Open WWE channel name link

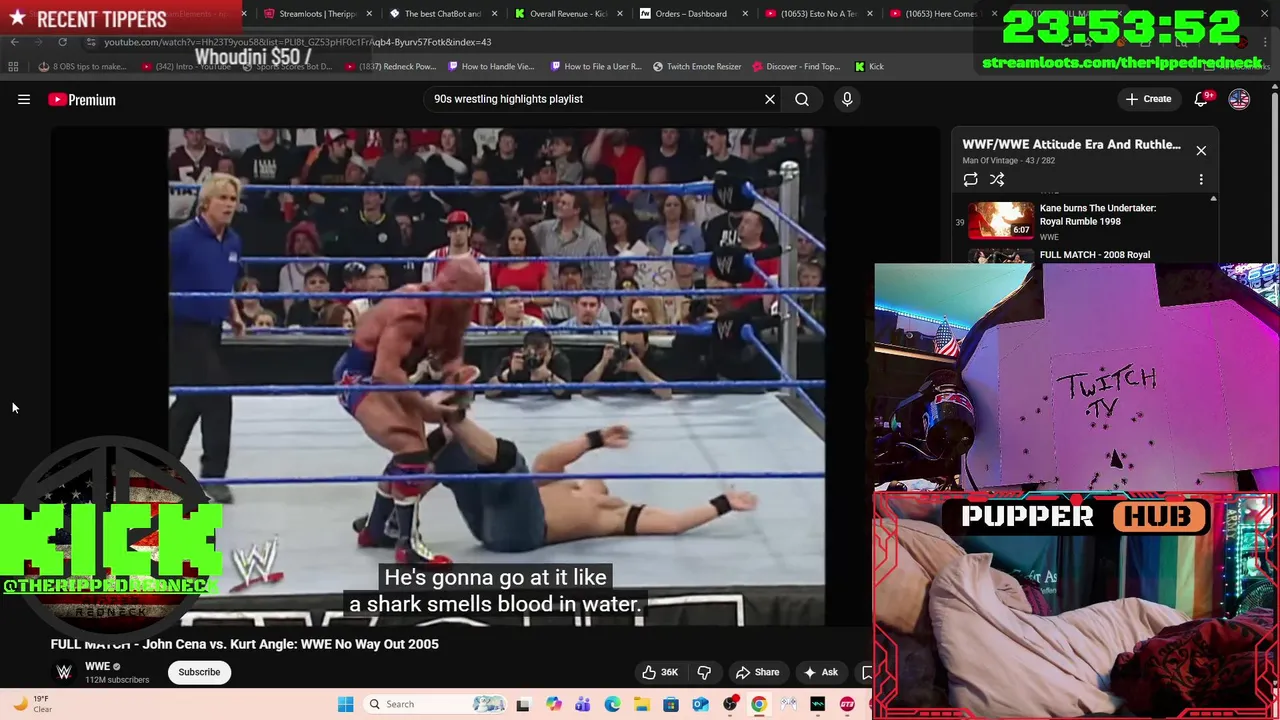[97, 666]
